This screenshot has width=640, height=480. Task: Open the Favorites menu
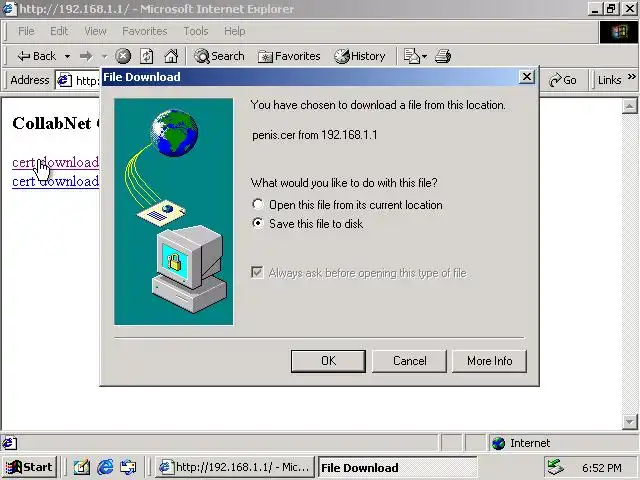coord(144,31)
